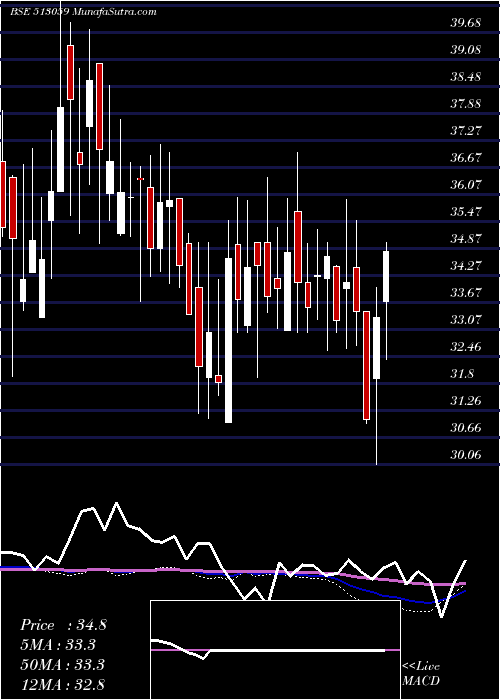Viewport: 500px width, 700px height.
Task: Click the 36.07 price axis label
Action: click(466, 184)
